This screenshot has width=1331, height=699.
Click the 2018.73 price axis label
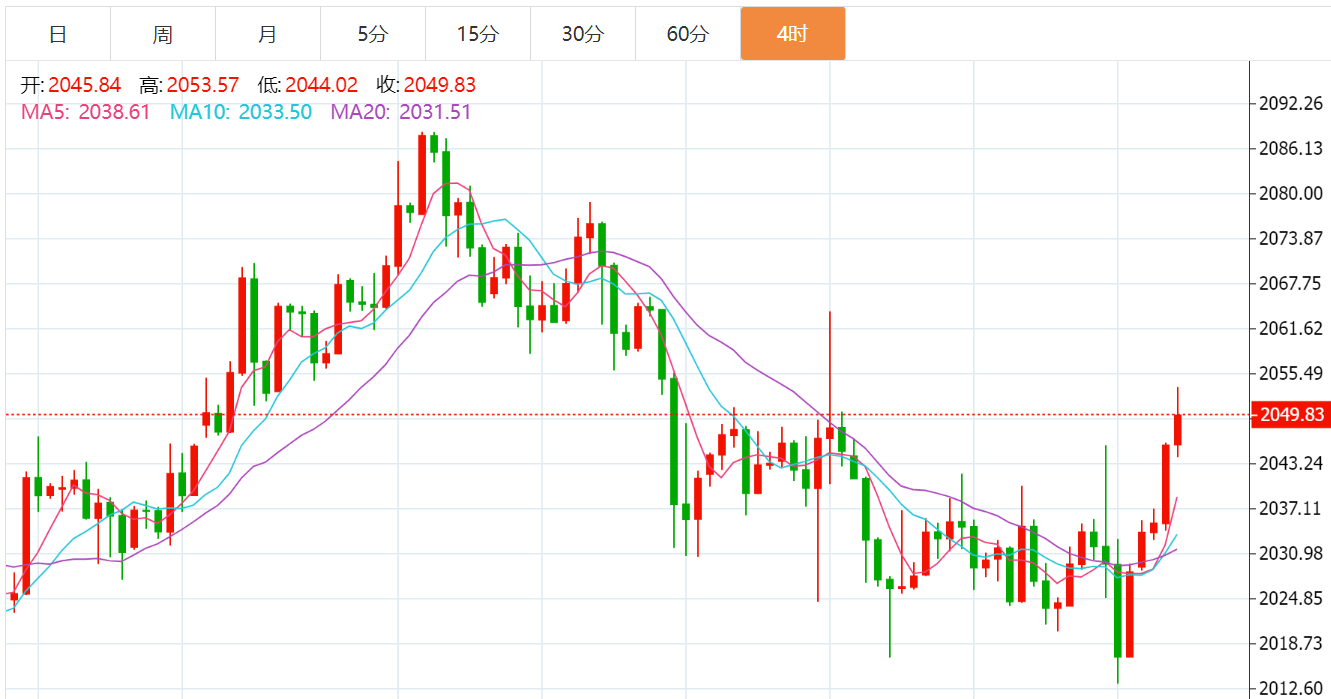pos(1293,643)
